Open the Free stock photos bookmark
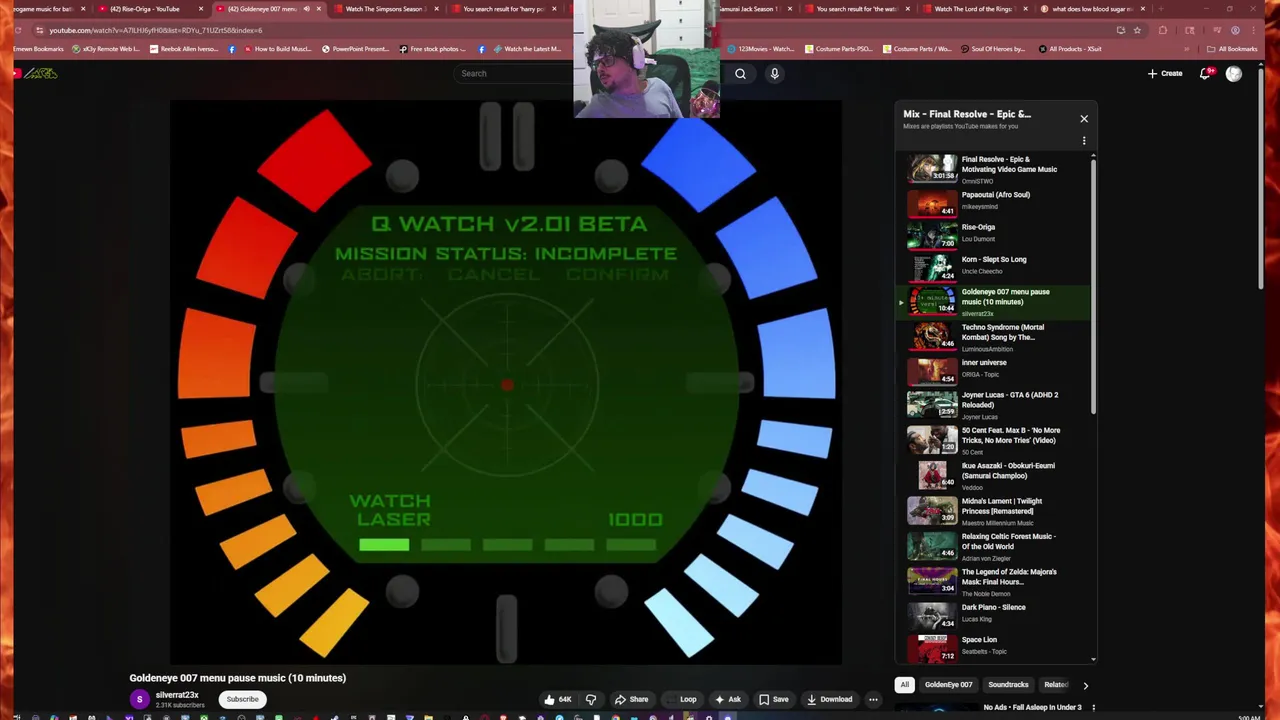Image resolution: width=1280 pixels, height=720 pixels. point(433,49)
